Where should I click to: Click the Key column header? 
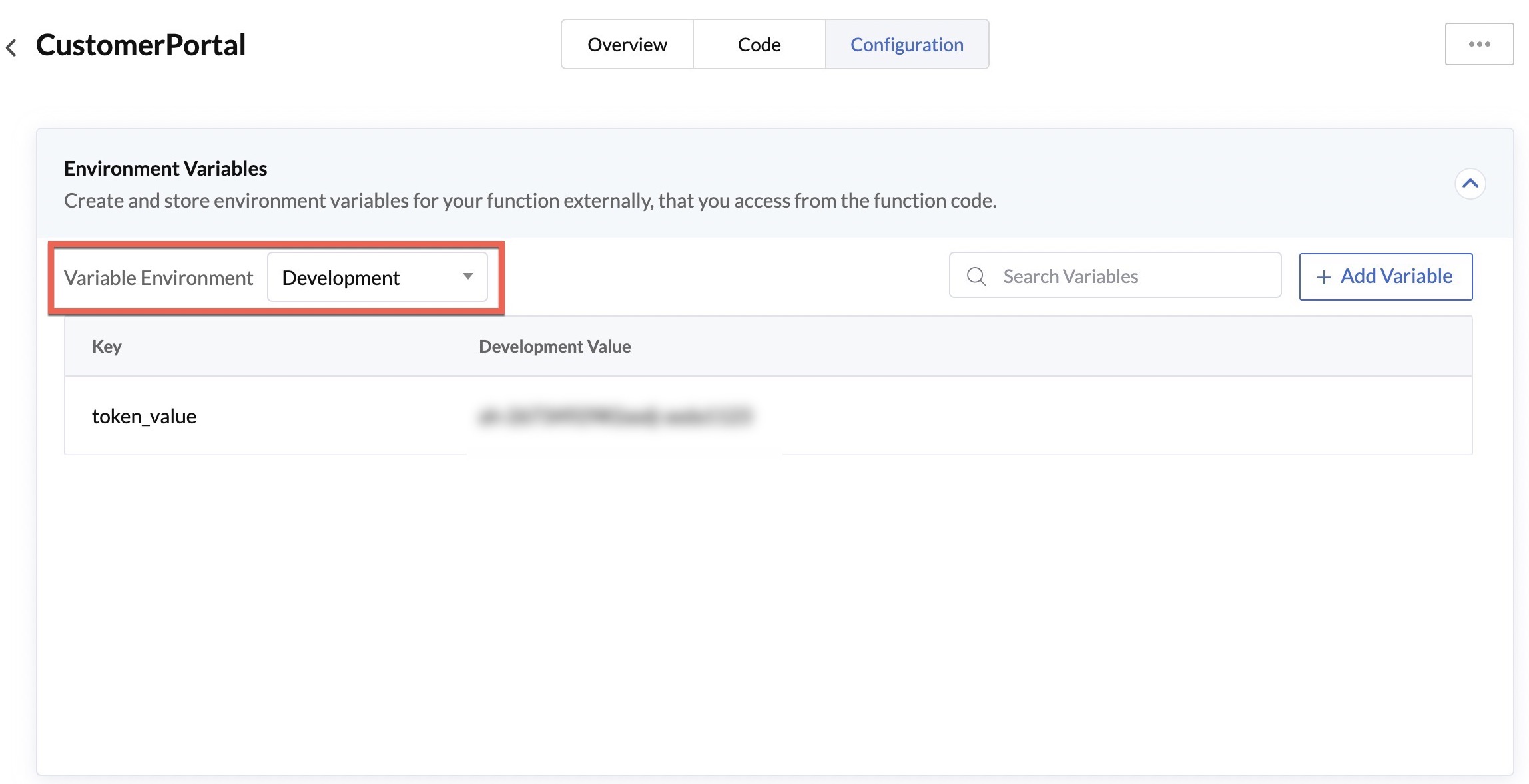[107, 347]
